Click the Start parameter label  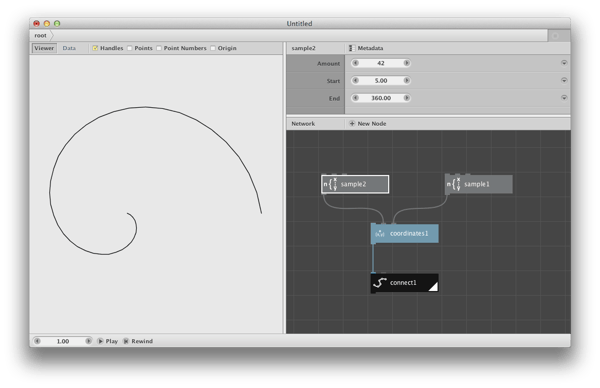pyautogui.click(x=333, y=81)
